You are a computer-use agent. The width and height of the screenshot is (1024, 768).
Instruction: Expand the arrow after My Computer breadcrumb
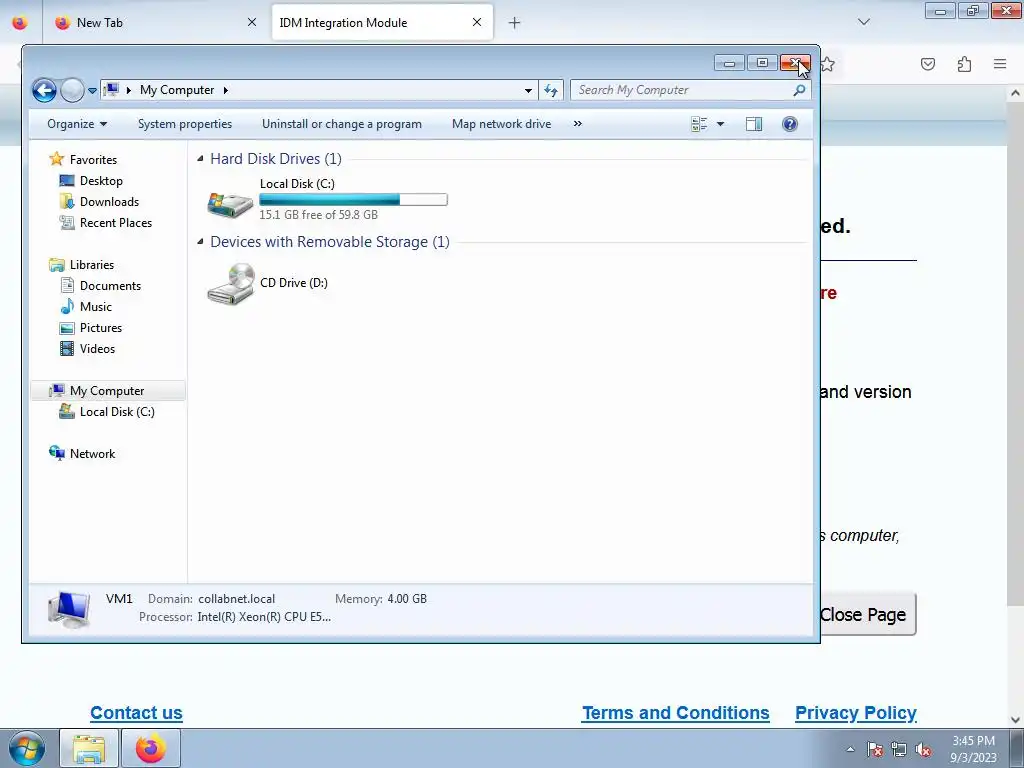(x=225, y=90)
